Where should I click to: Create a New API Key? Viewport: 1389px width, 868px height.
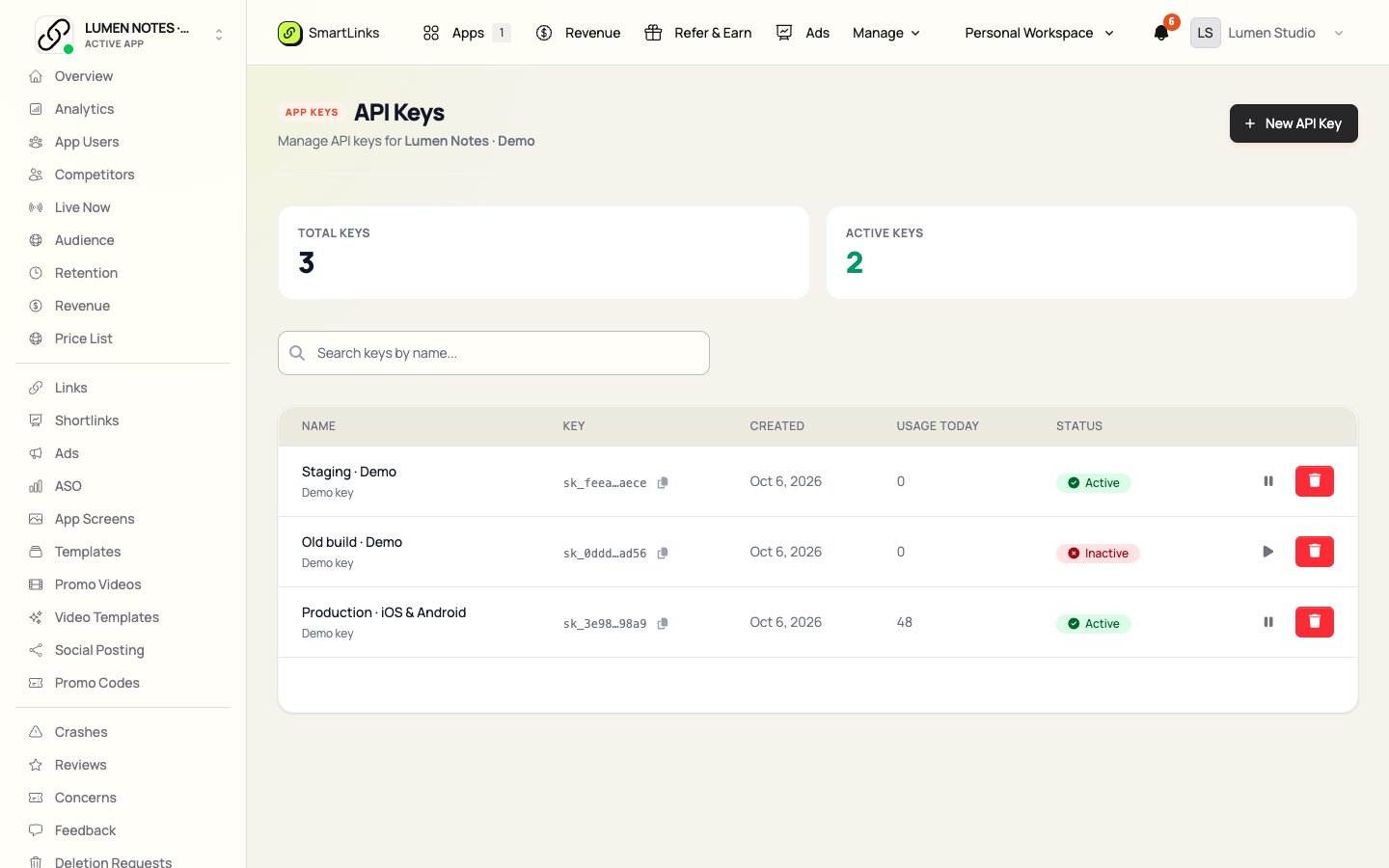1294,123
